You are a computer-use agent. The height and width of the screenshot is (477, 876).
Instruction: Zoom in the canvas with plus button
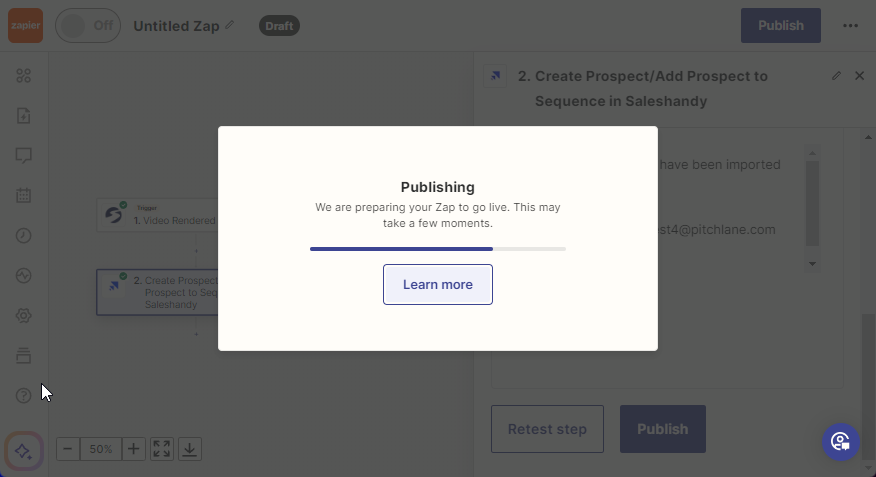click(134, 449)
